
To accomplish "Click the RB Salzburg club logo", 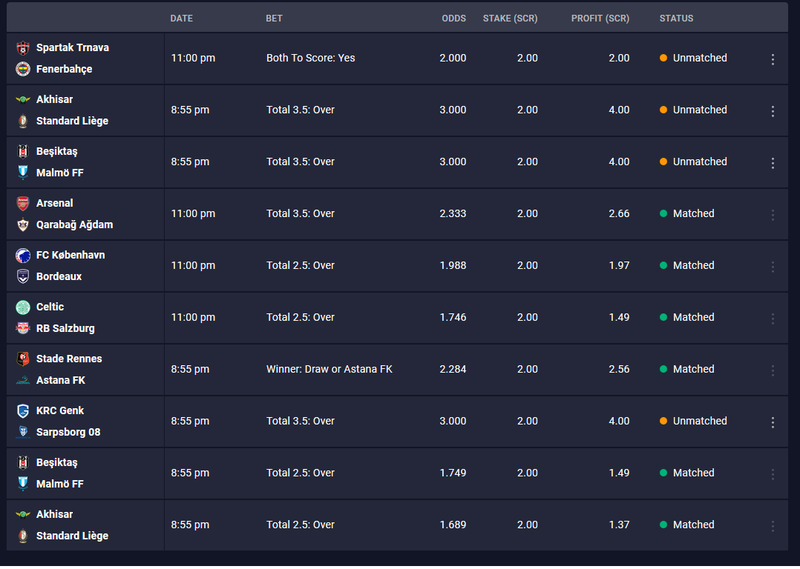I will click(x=22, y=329).
